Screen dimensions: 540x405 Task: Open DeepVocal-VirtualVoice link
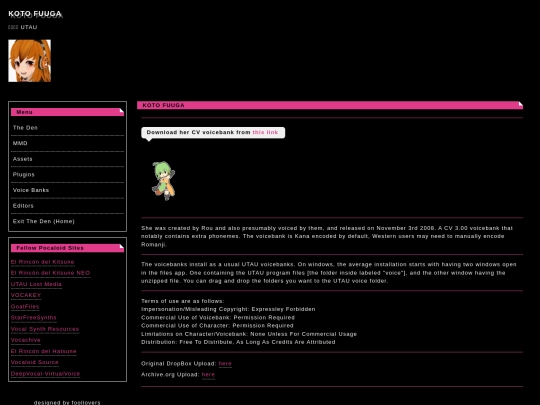[45, 374]
